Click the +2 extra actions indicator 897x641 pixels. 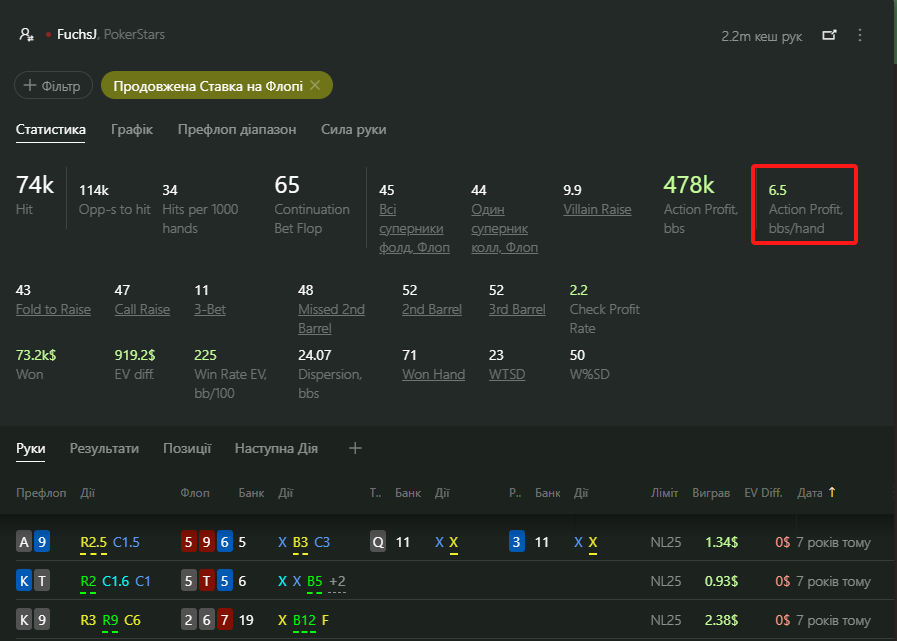[337, 581]
